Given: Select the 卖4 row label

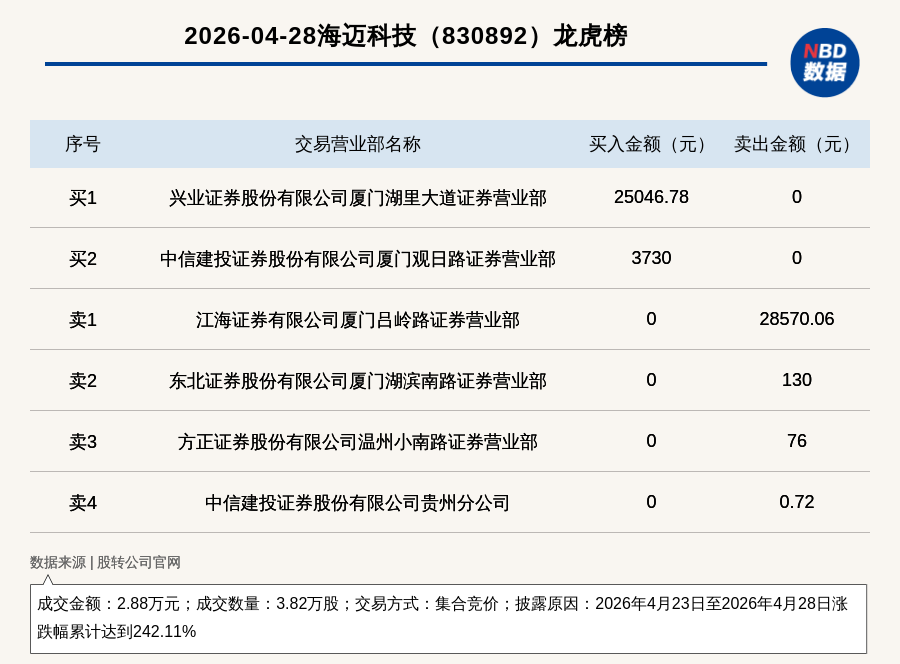Looking at the screenshot, I should [83, 503].
